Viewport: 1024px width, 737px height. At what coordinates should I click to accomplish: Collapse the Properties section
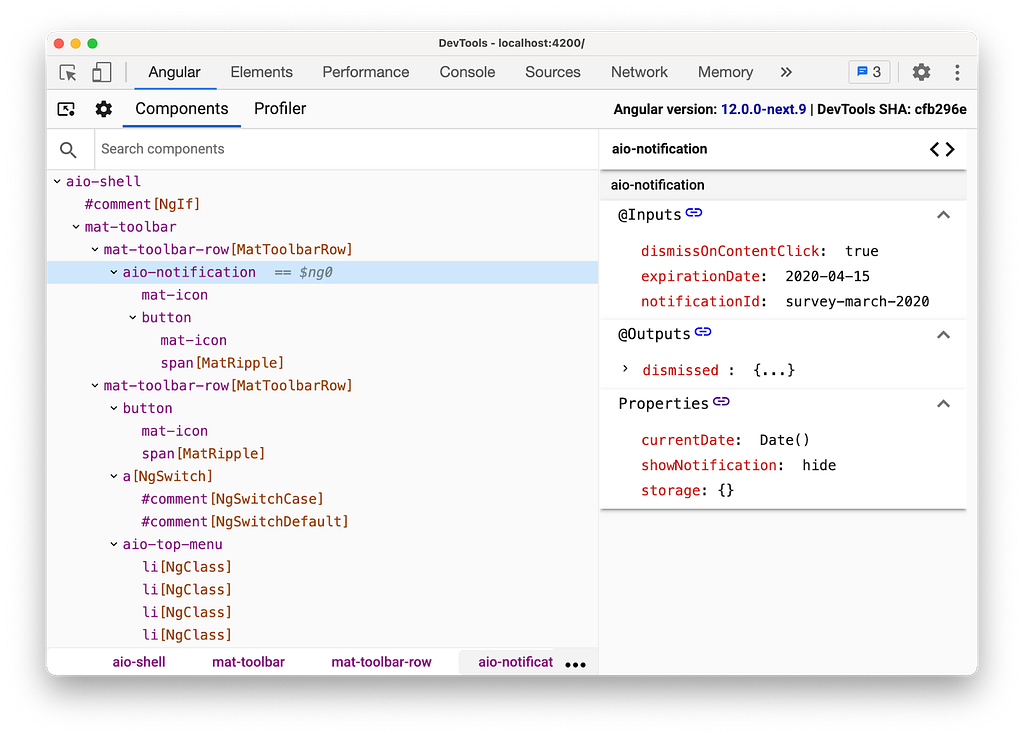coord(942,404)
